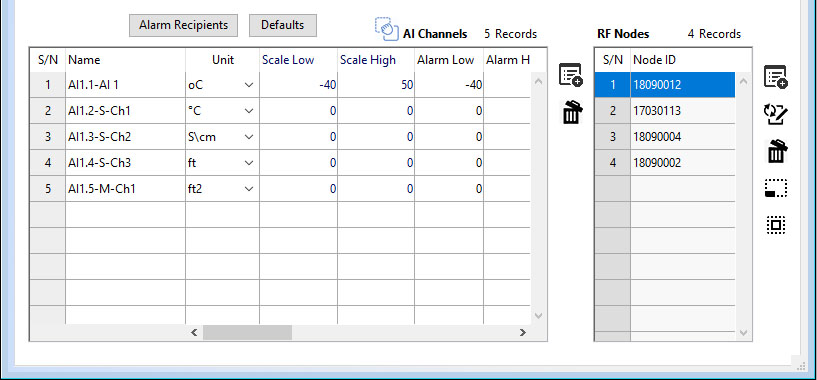Select RF node 17030113
817x380 pixels.
tap(683, 111)
